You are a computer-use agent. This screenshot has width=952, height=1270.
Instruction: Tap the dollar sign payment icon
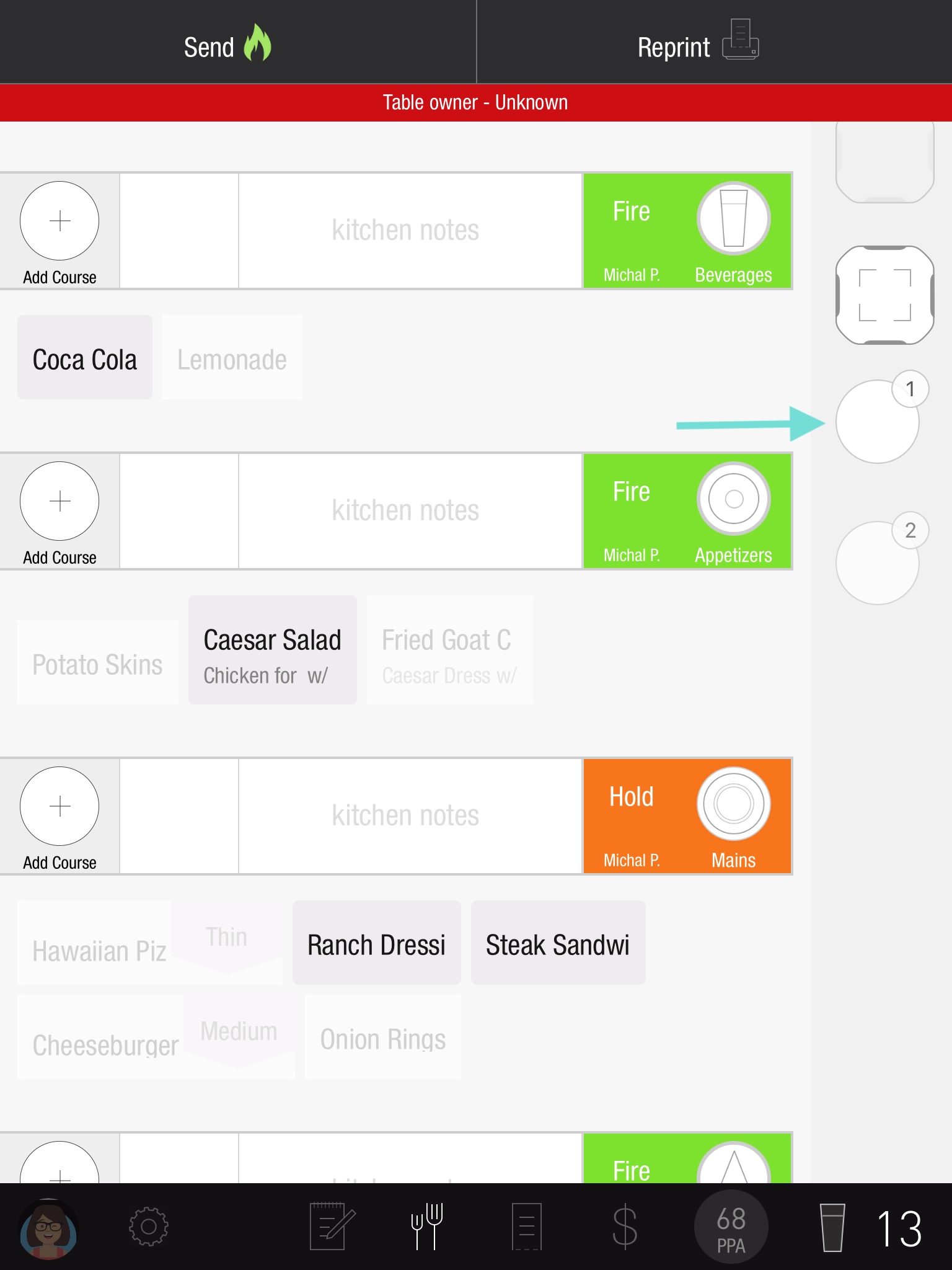[624, 1226]
